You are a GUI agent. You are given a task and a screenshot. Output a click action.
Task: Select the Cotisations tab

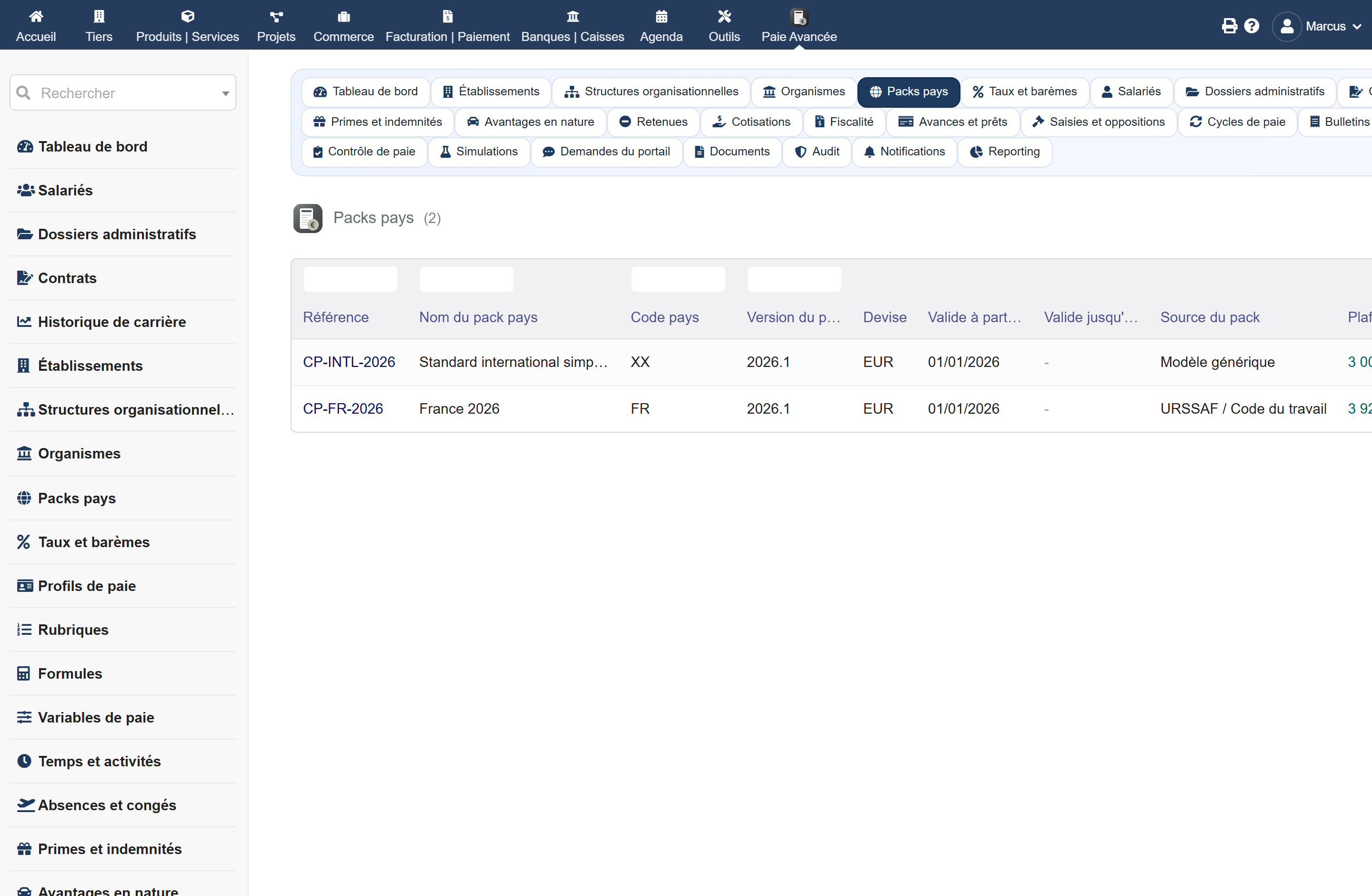coord(751,122)
